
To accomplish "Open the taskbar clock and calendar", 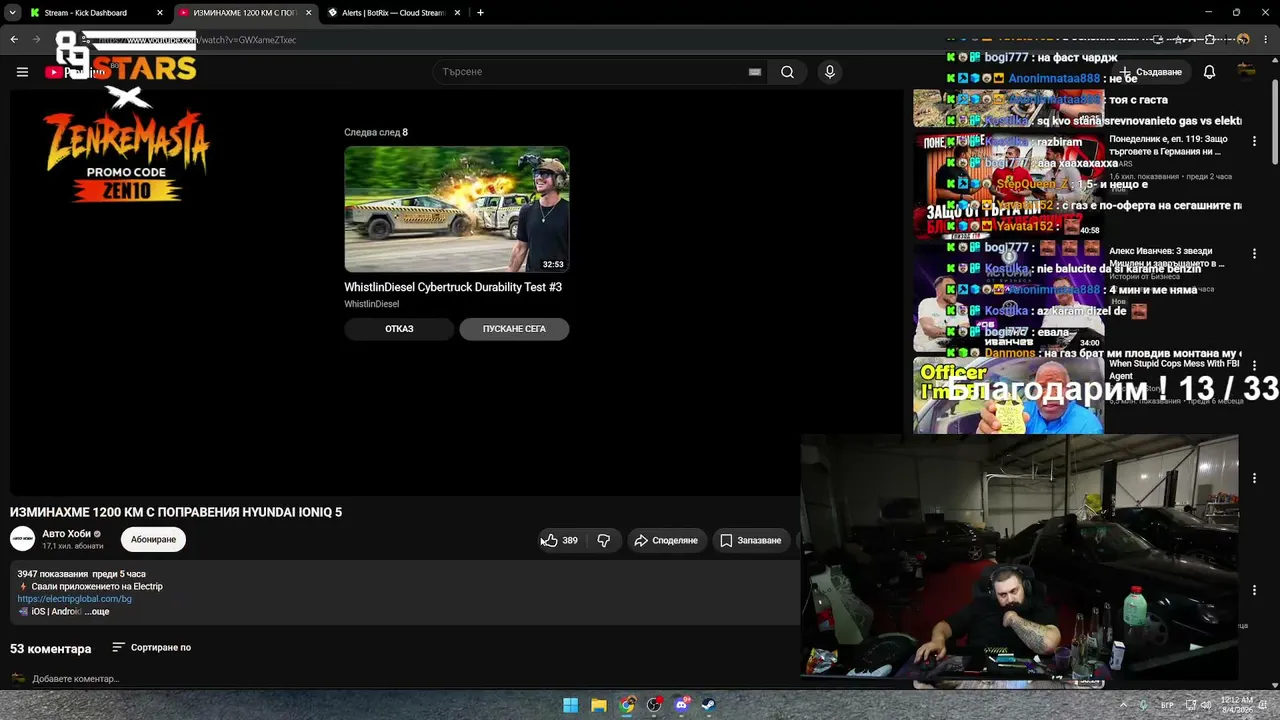I will (1237, 705).
